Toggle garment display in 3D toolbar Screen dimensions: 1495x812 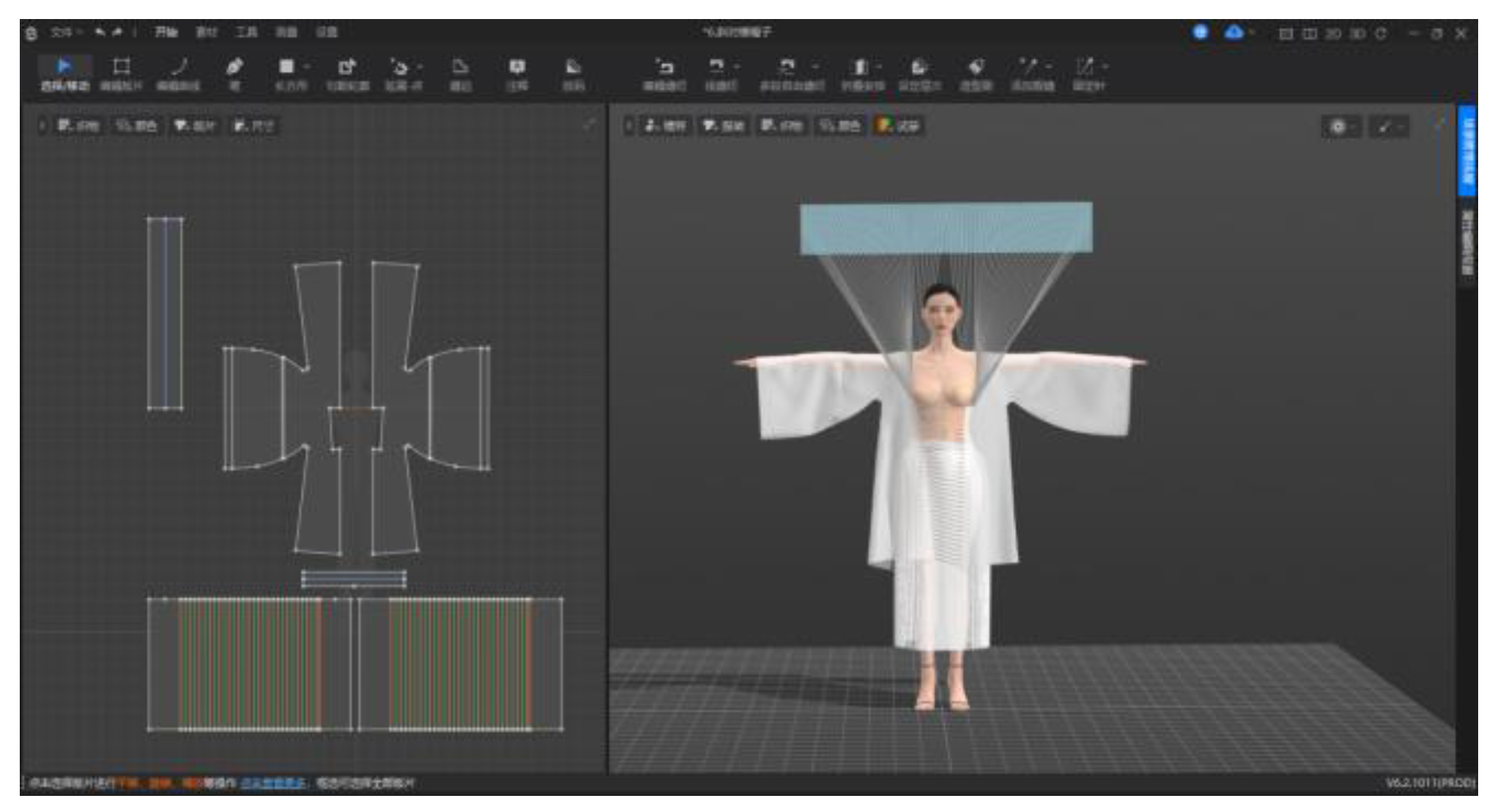pyautogui.click(x=723, y=126)
